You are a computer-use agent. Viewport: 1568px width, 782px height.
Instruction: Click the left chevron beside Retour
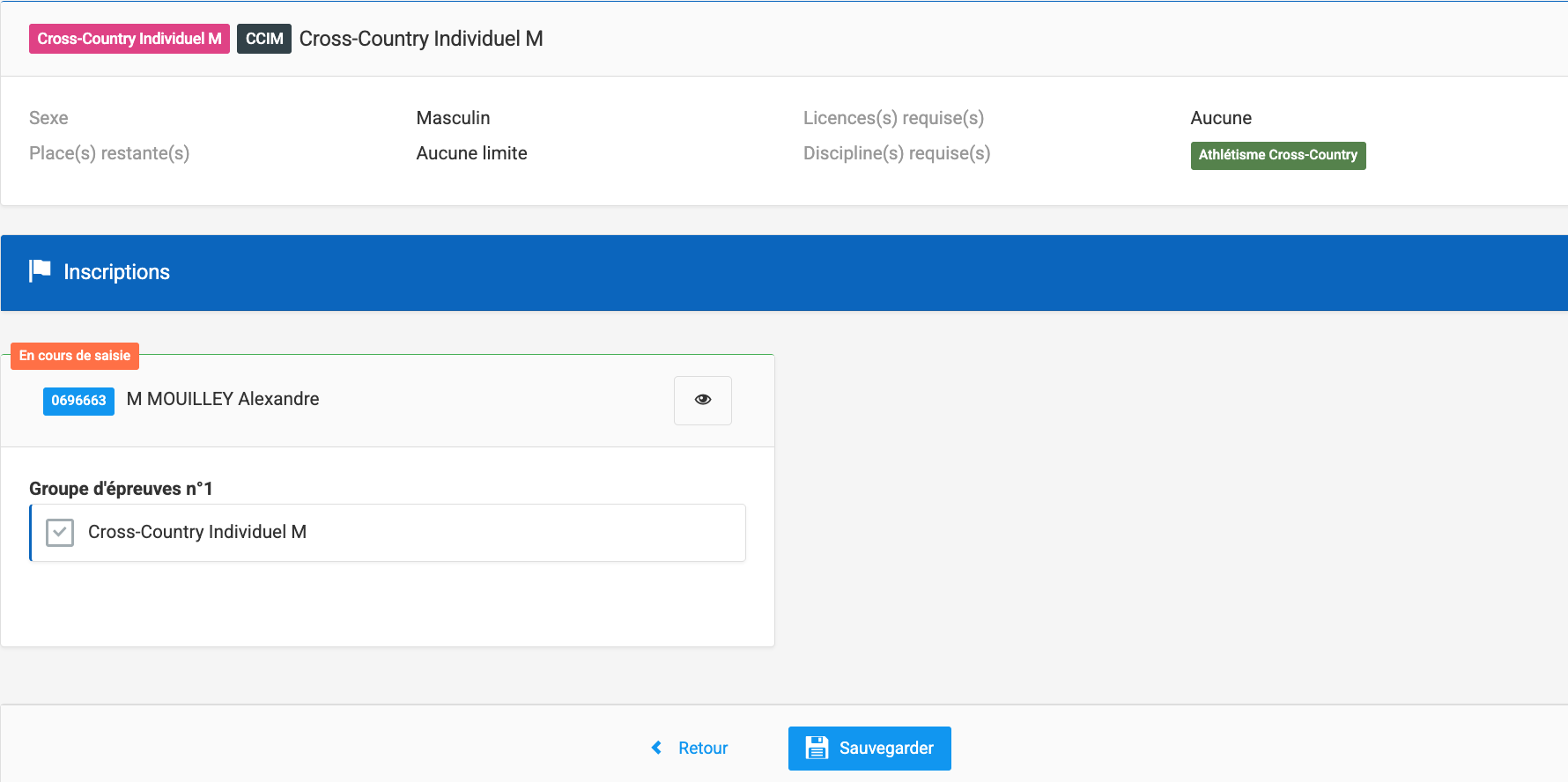tap(656, 748)
